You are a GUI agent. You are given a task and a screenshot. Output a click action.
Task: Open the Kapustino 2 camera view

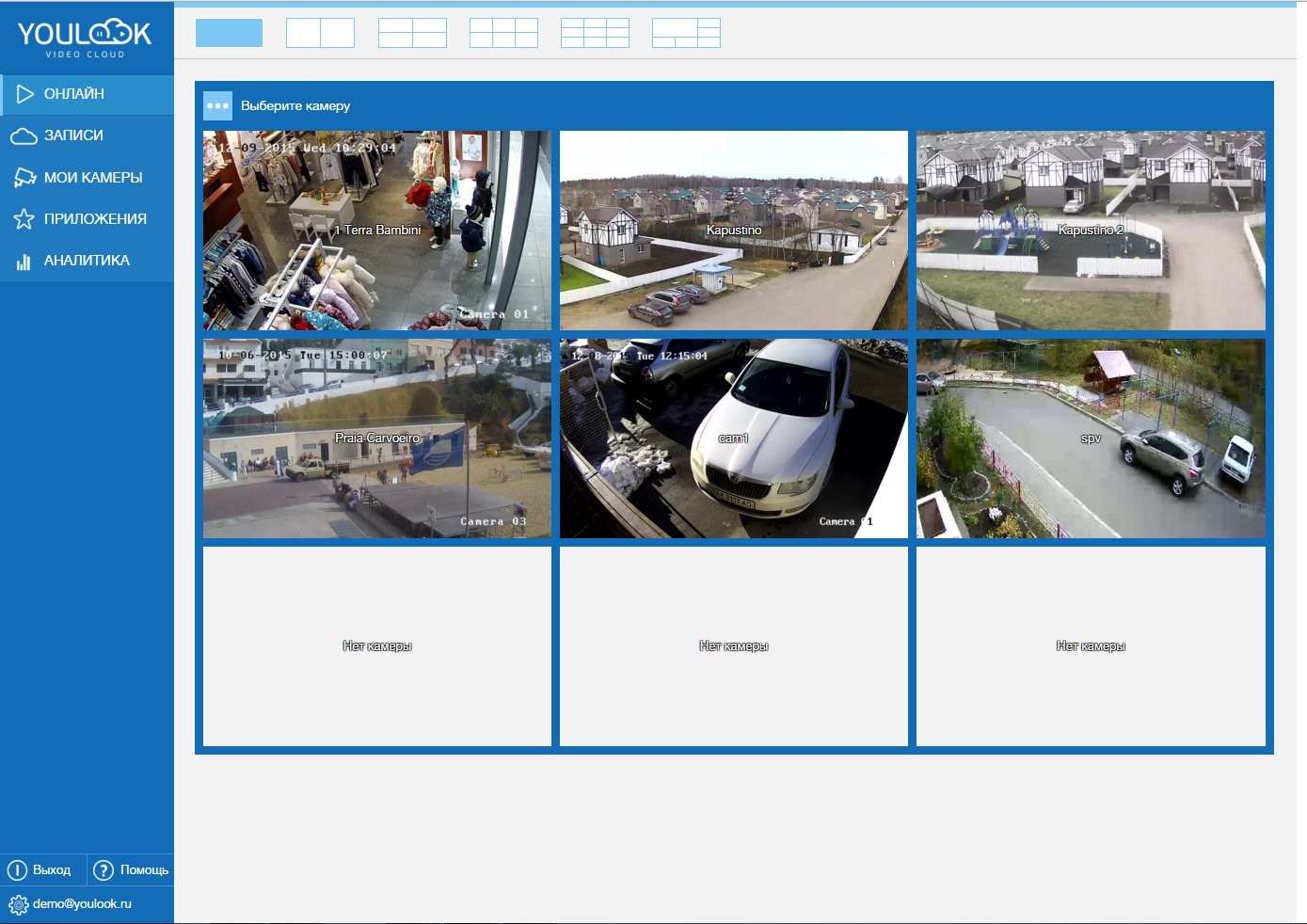[1091, 231]
